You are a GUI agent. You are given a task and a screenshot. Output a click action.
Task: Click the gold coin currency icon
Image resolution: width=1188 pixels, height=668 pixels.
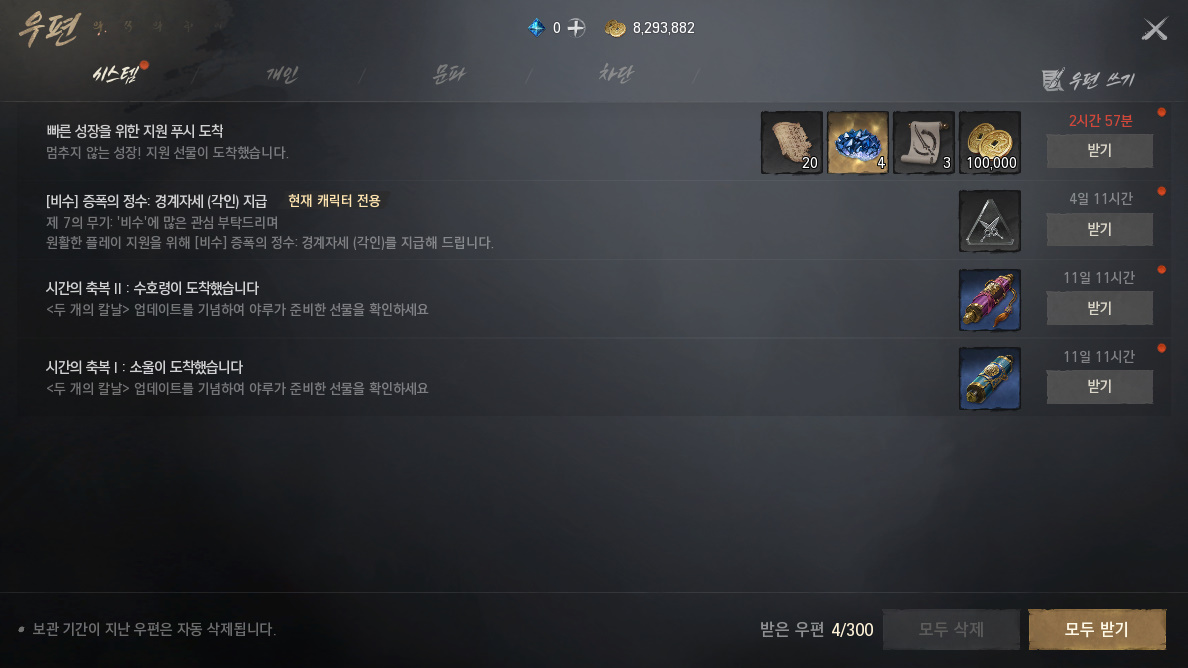(x=615, y=28)
